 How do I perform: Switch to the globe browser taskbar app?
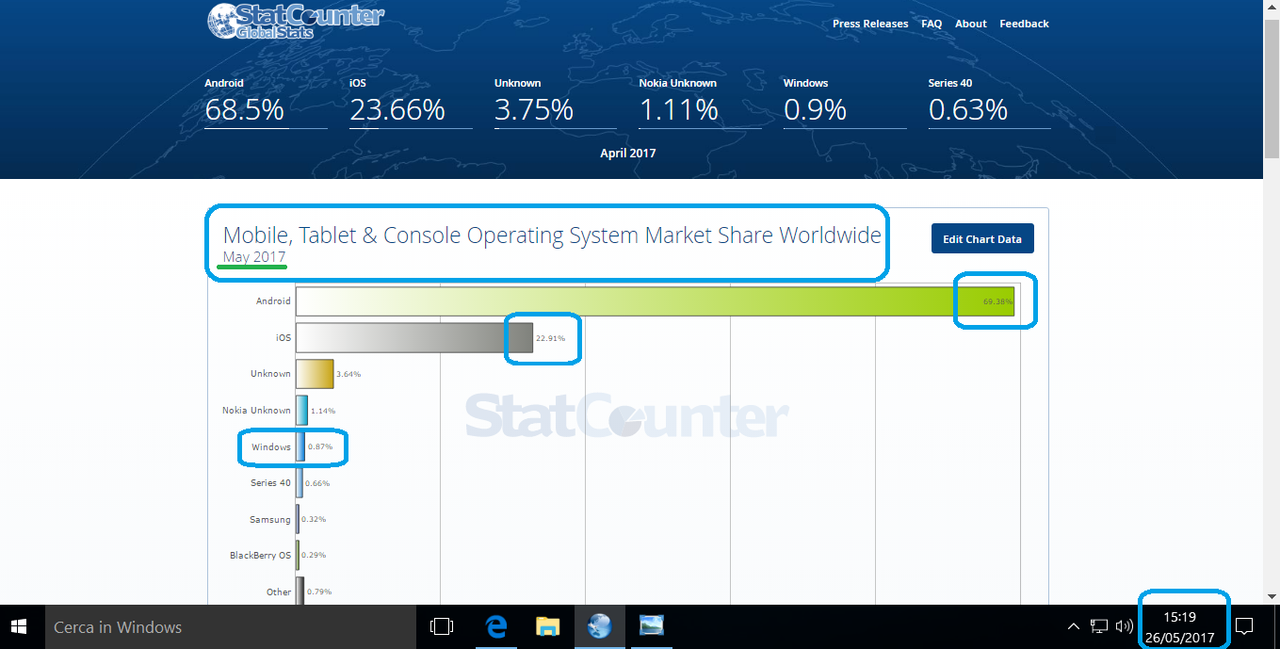tap(599, 627)
